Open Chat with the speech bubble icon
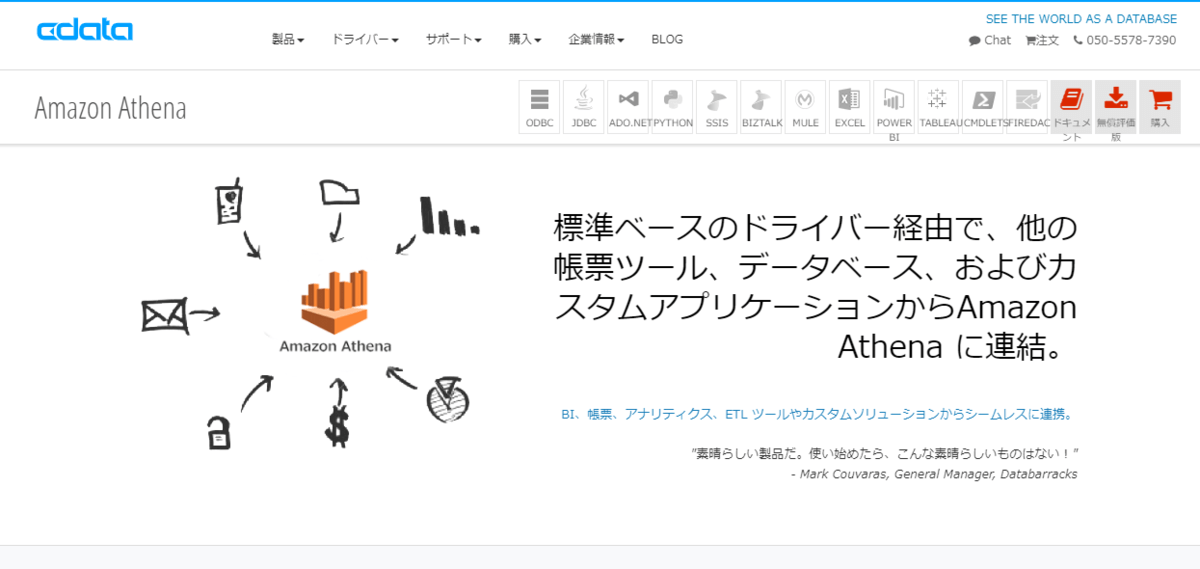The height and width of the screenshot is (569, 1200). (x=990, y=40)
